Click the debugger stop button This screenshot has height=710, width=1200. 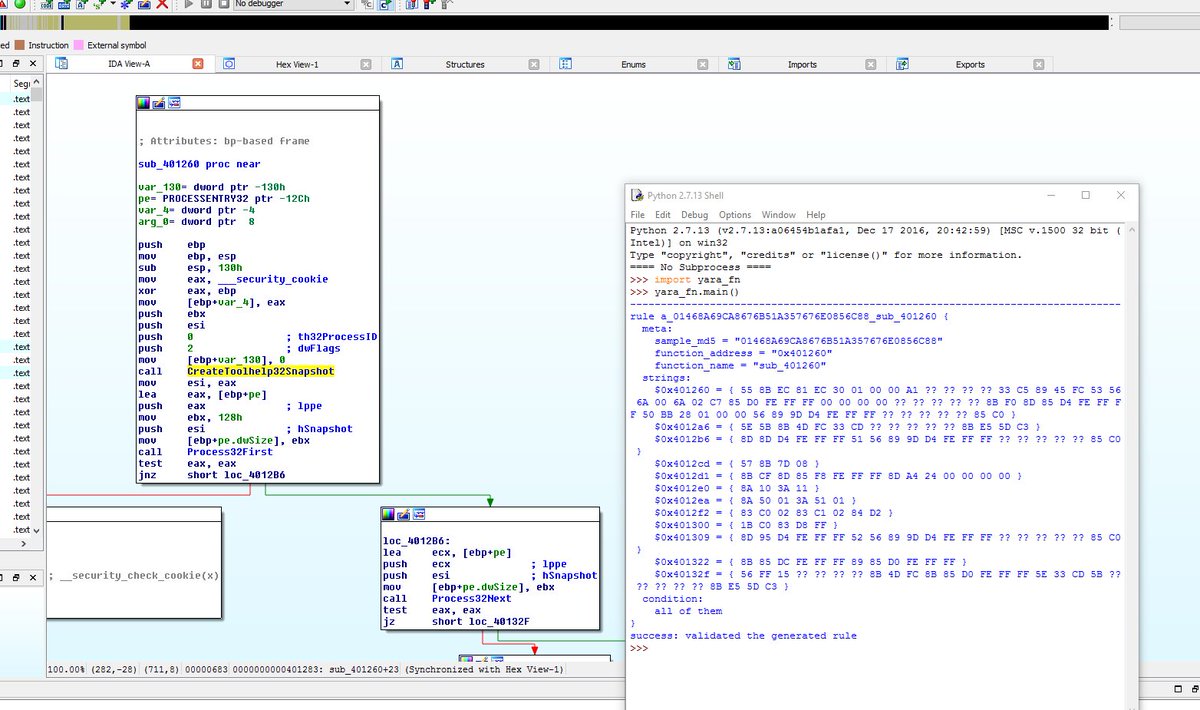tap(223, 5)
